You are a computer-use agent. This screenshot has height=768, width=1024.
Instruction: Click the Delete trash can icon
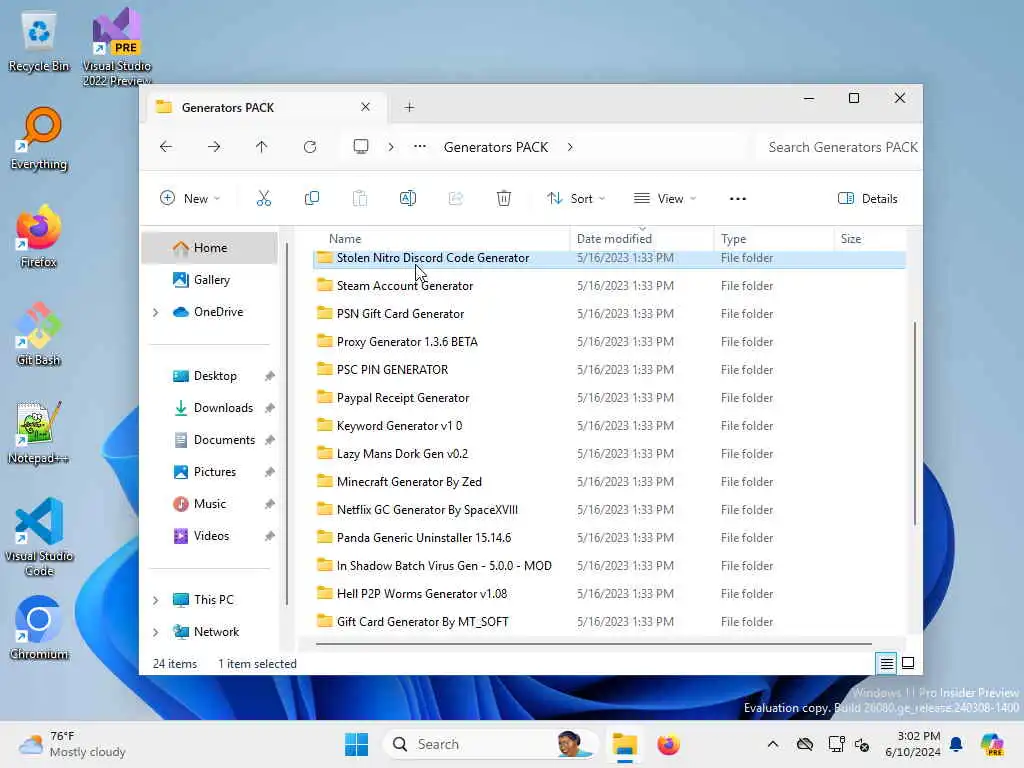tap(504, 199)
